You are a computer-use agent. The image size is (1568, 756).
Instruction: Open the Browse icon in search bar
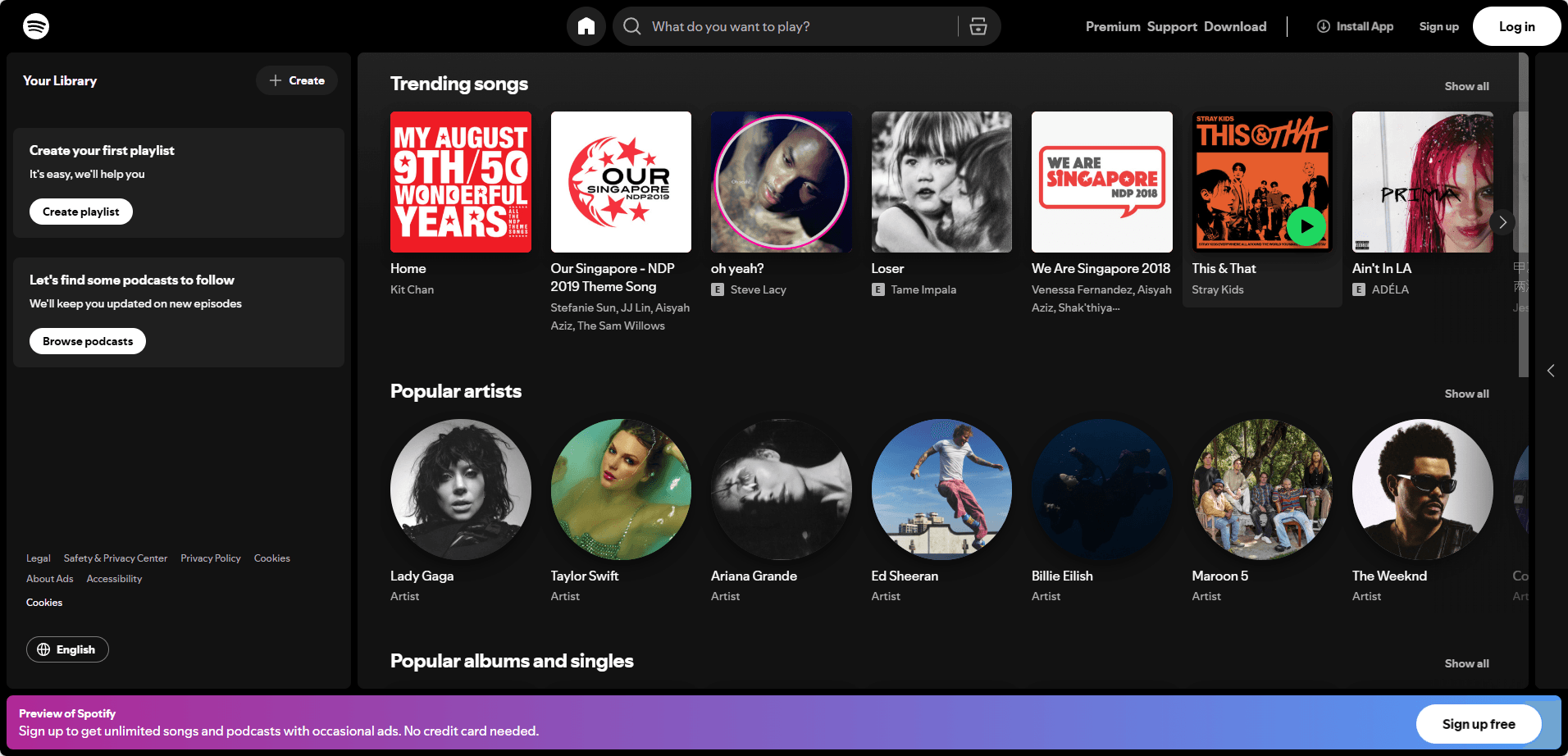978,26
